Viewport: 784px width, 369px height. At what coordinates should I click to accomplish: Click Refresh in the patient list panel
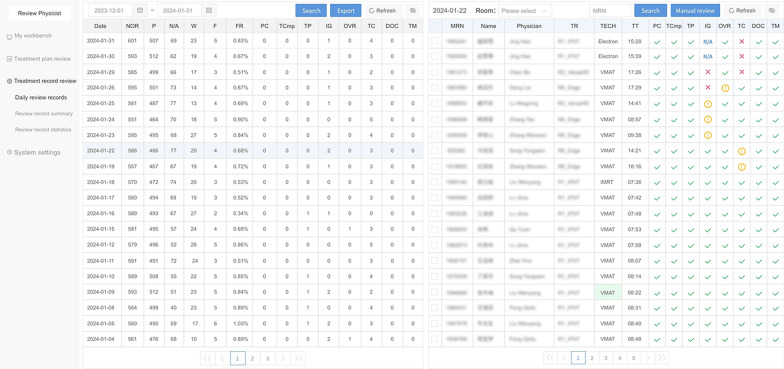(742, 10)
